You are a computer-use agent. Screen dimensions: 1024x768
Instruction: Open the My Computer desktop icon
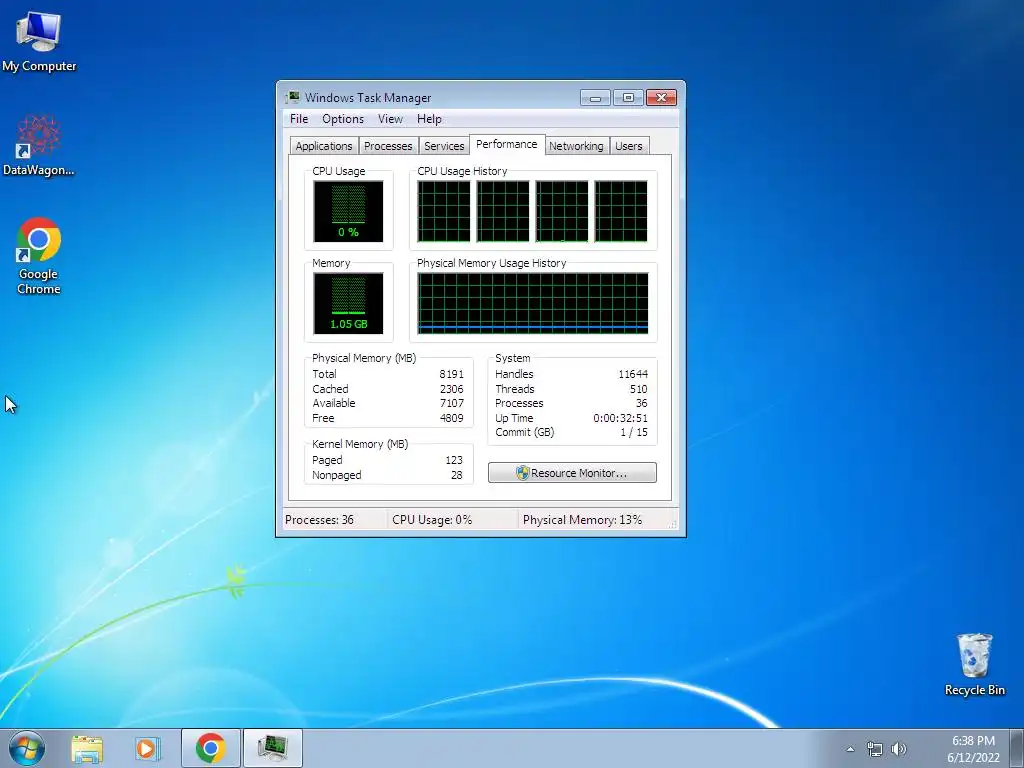(39, 41)
